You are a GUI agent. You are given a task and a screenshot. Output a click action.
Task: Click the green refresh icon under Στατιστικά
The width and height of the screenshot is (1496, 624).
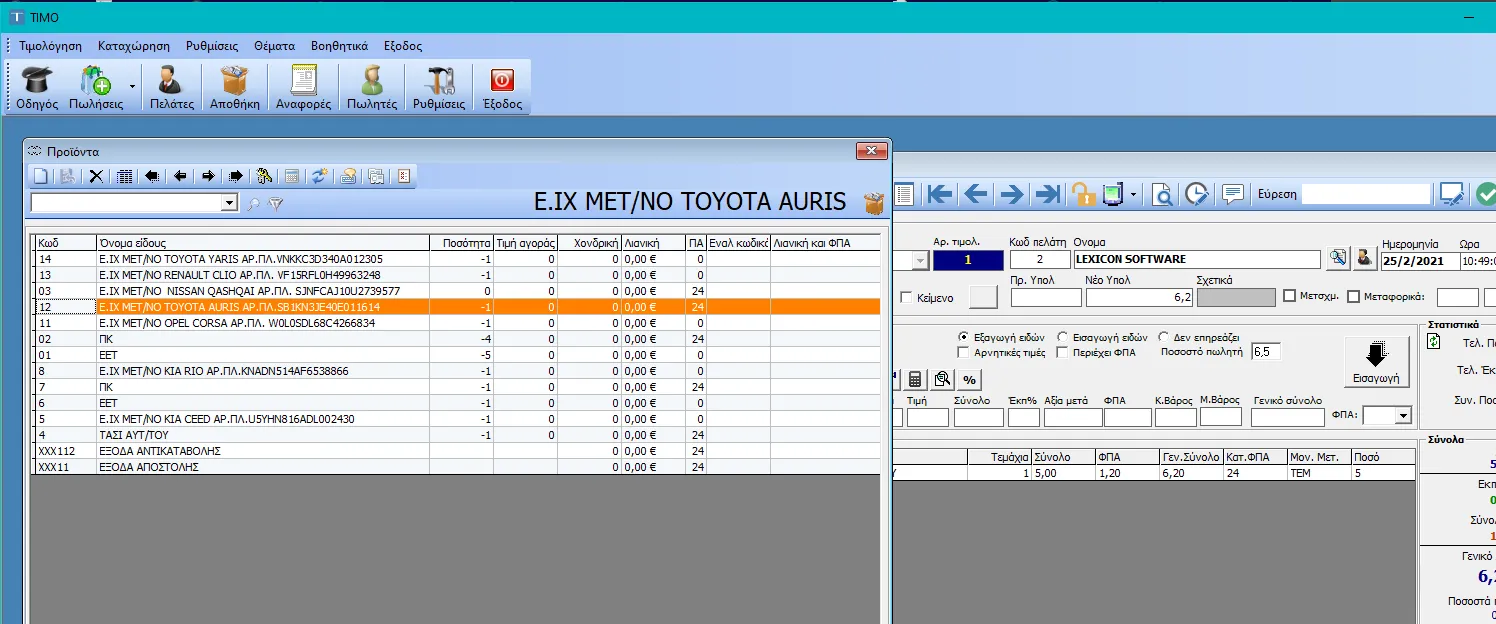click(x=1434, y=342)
